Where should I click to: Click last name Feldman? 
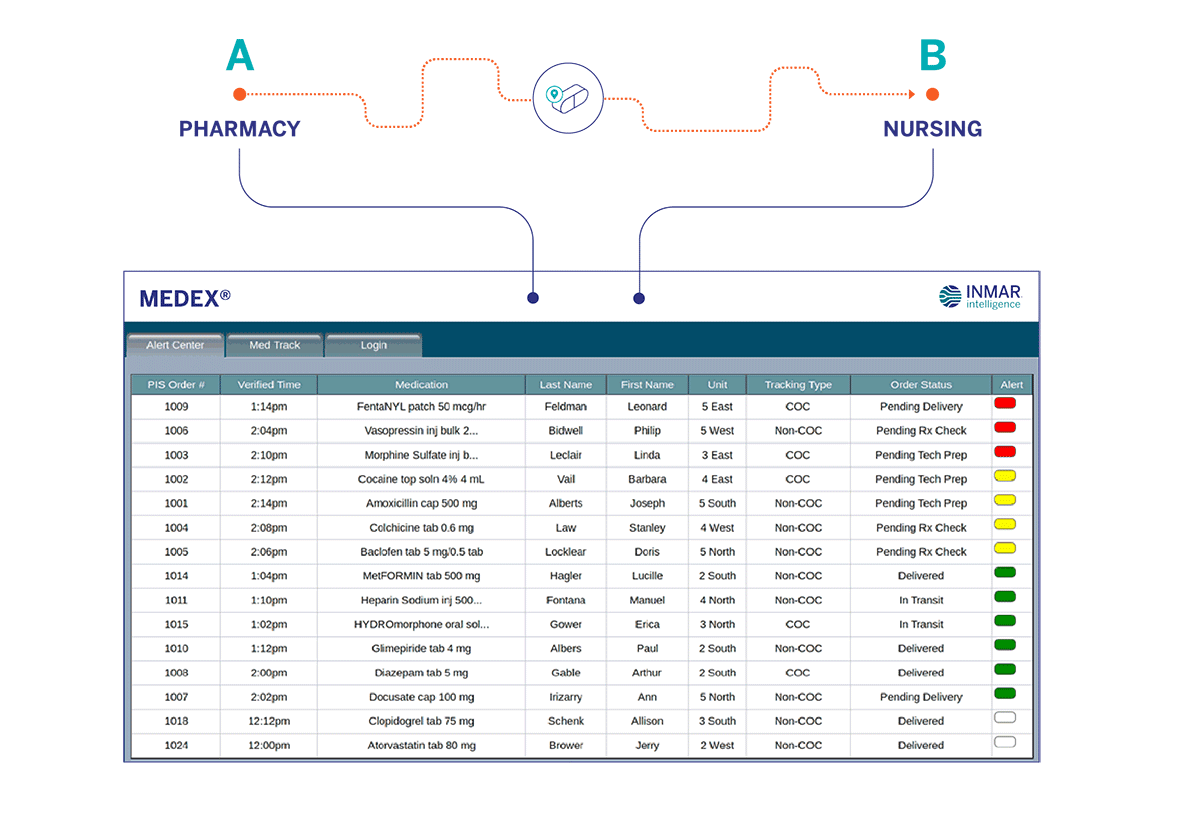tap(566, 407)
